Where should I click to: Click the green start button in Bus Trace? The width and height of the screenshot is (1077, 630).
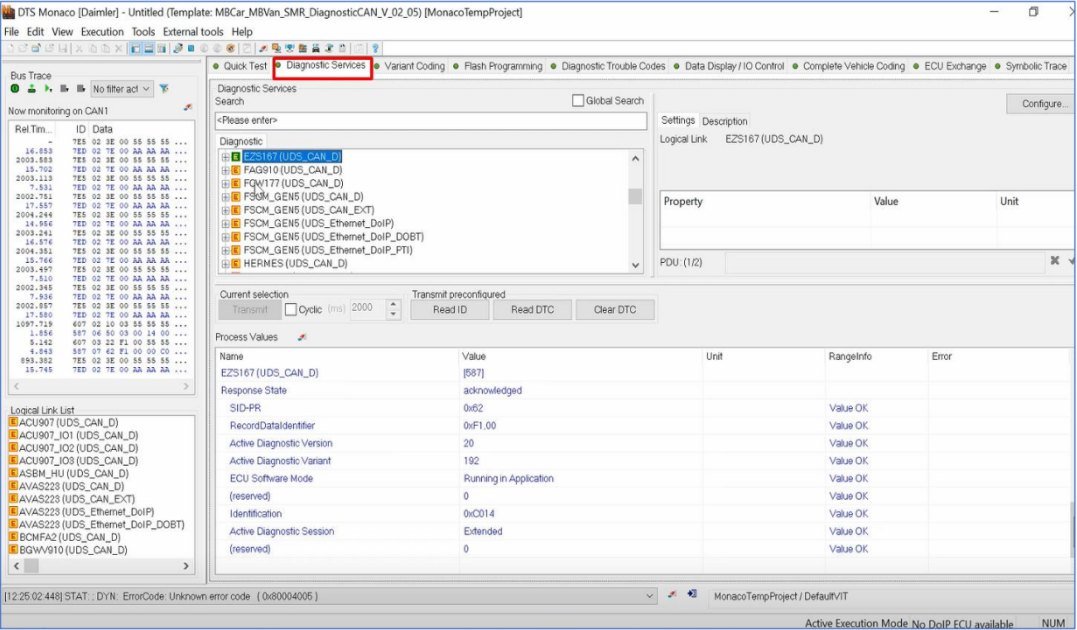[x=16, y=89]
